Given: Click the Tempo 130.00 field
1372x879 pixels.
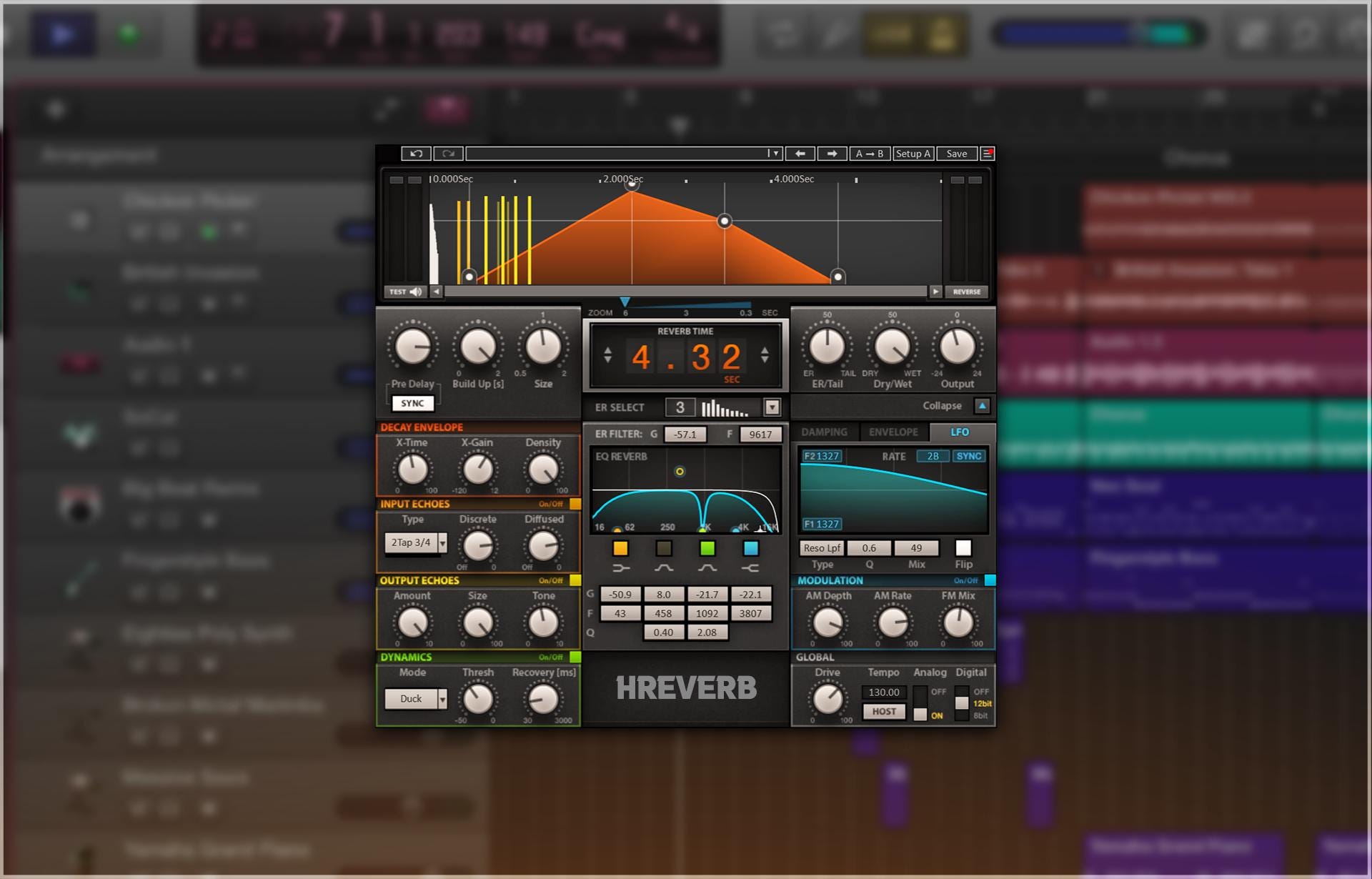Looking at the screenshot, I should coord(884,692).
